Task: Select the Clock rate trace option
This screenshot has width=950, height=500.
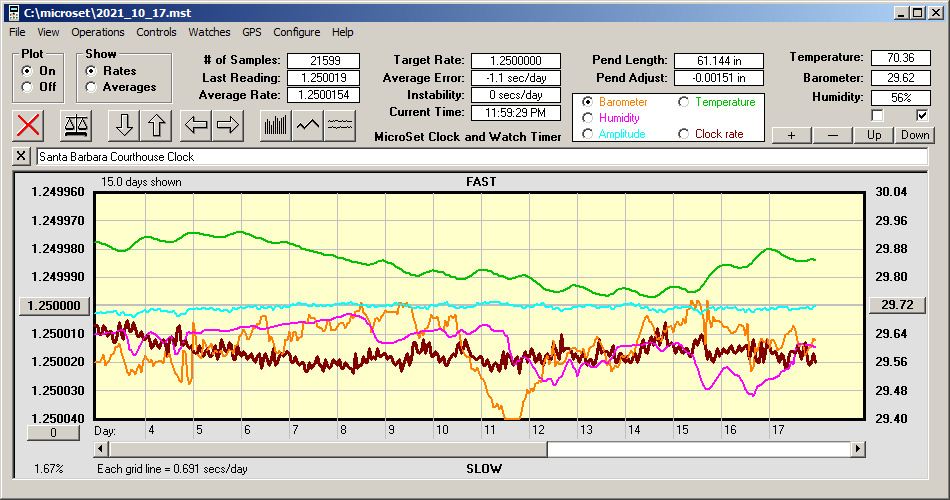Action: pyautogui.click(x=683, y=134)
